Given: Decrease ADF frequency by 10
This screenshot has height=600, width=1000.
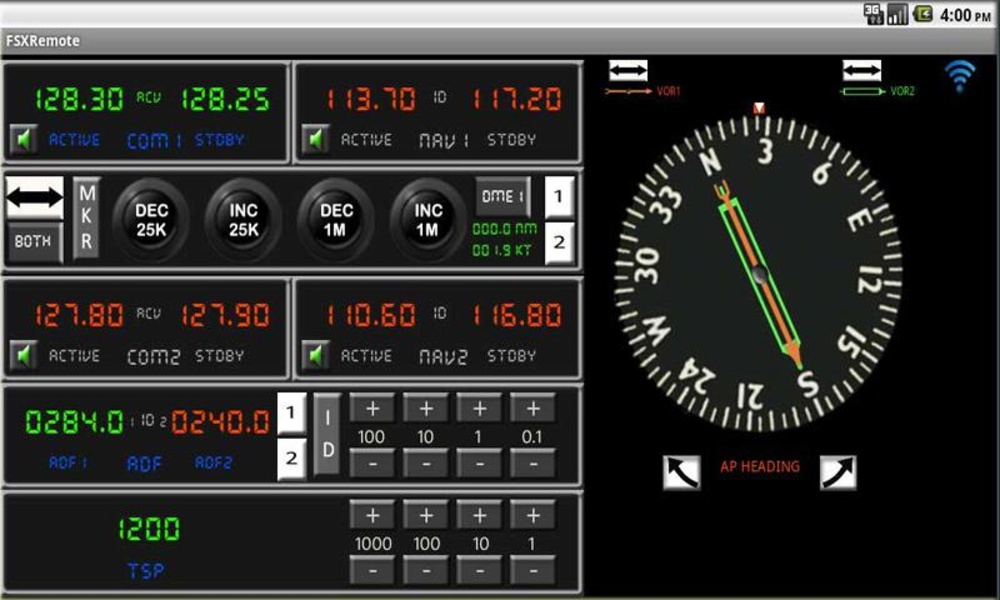Looking at the screenshot, I should 426,464.
